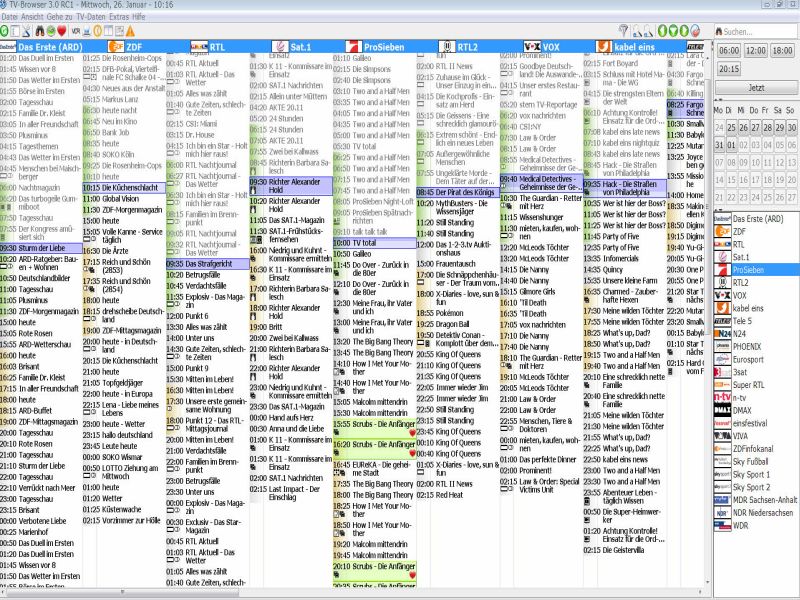
Task: Open the Extras menu
Action: point(120,17)
